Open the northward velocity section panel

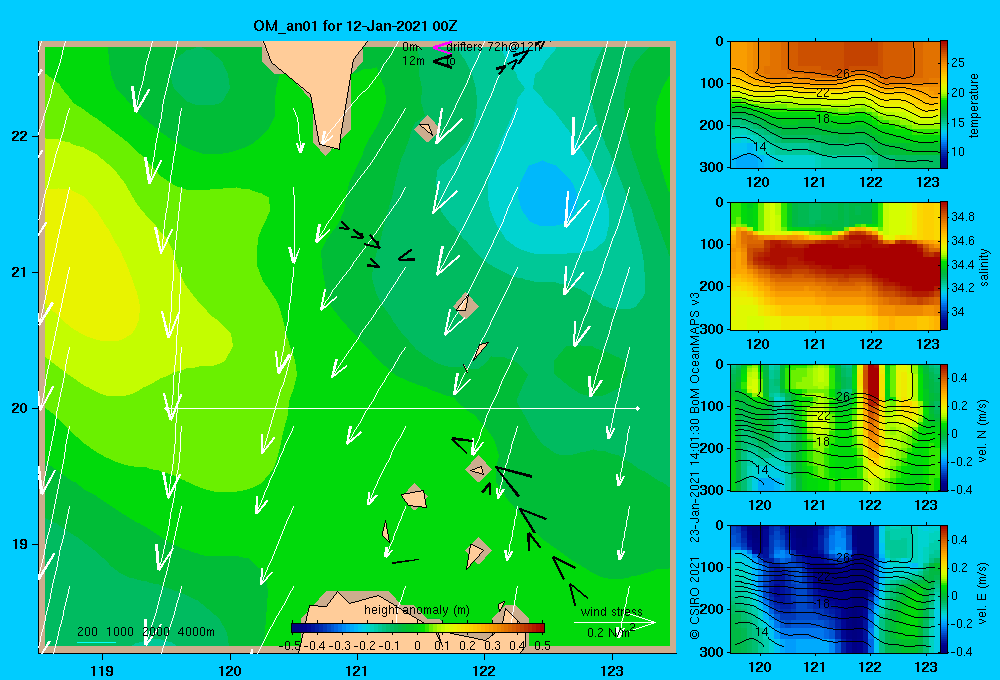point(835,427)
